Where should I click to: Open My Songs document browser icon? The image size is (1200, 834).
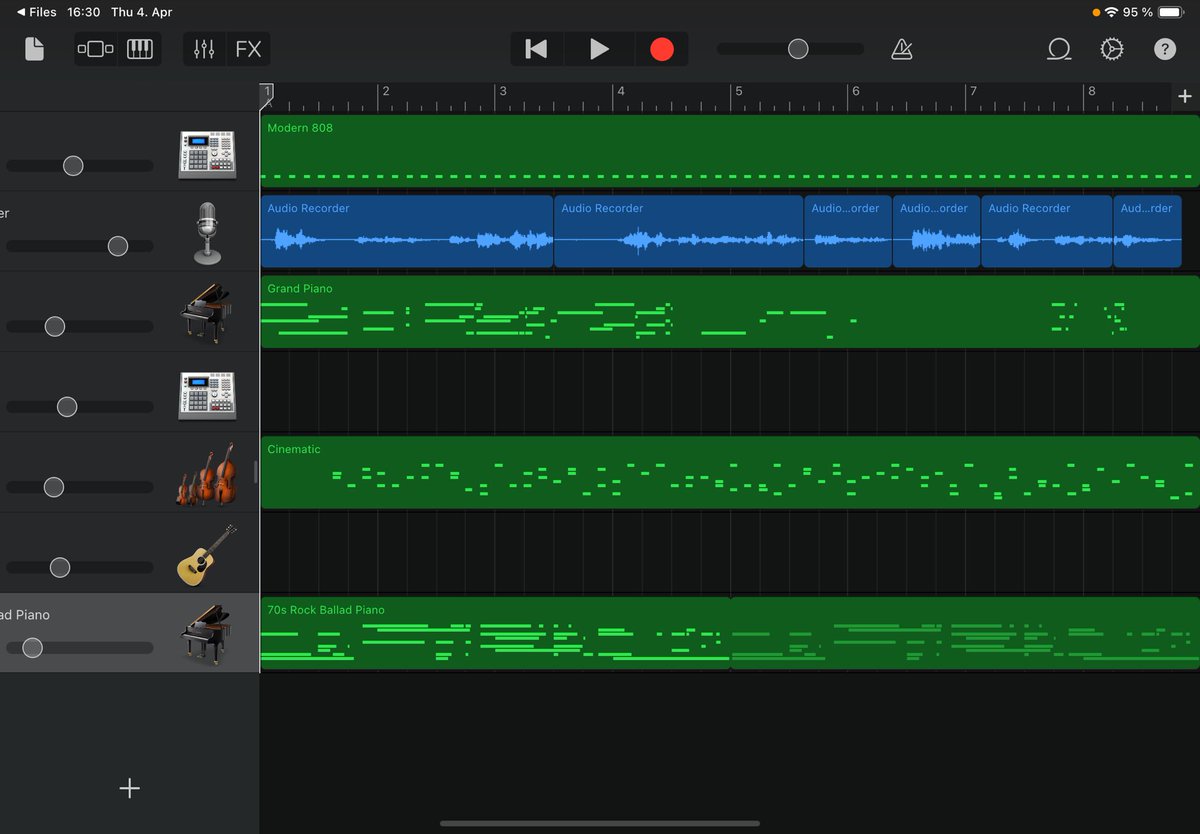tap(34, 49)
